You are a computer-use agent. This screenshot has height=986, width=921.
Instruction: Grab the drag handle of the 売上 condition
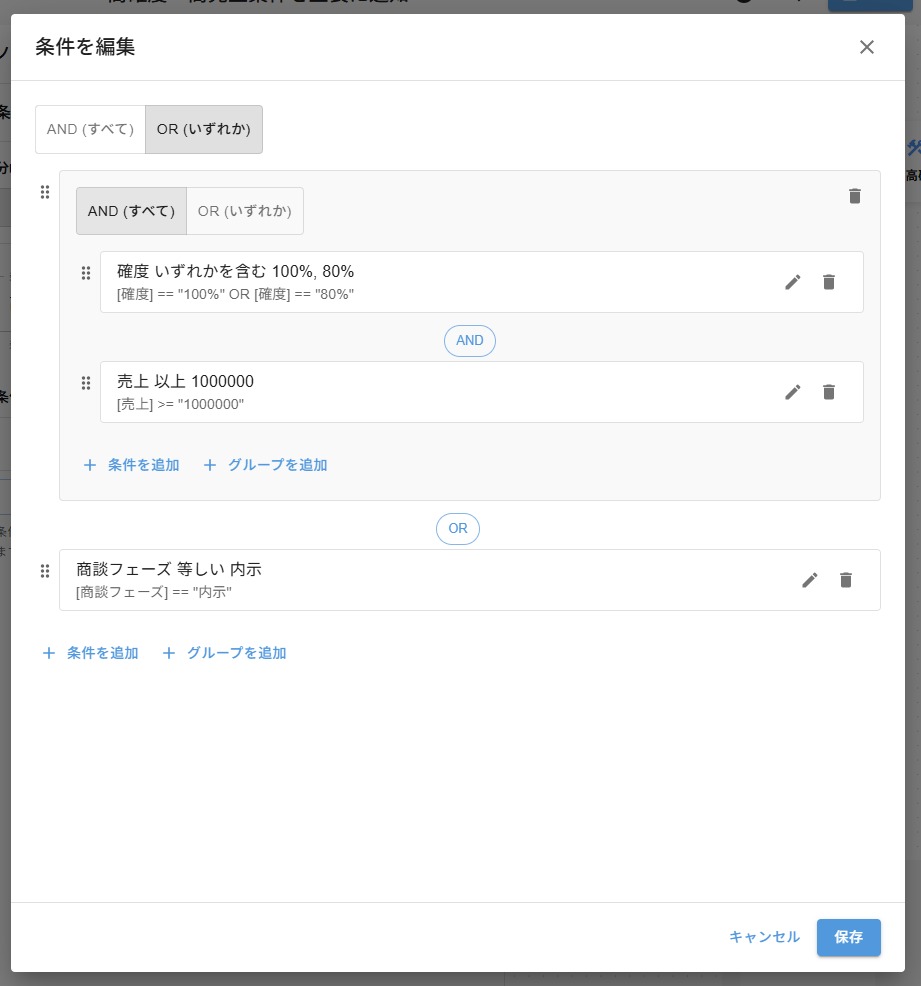[86, 384]
